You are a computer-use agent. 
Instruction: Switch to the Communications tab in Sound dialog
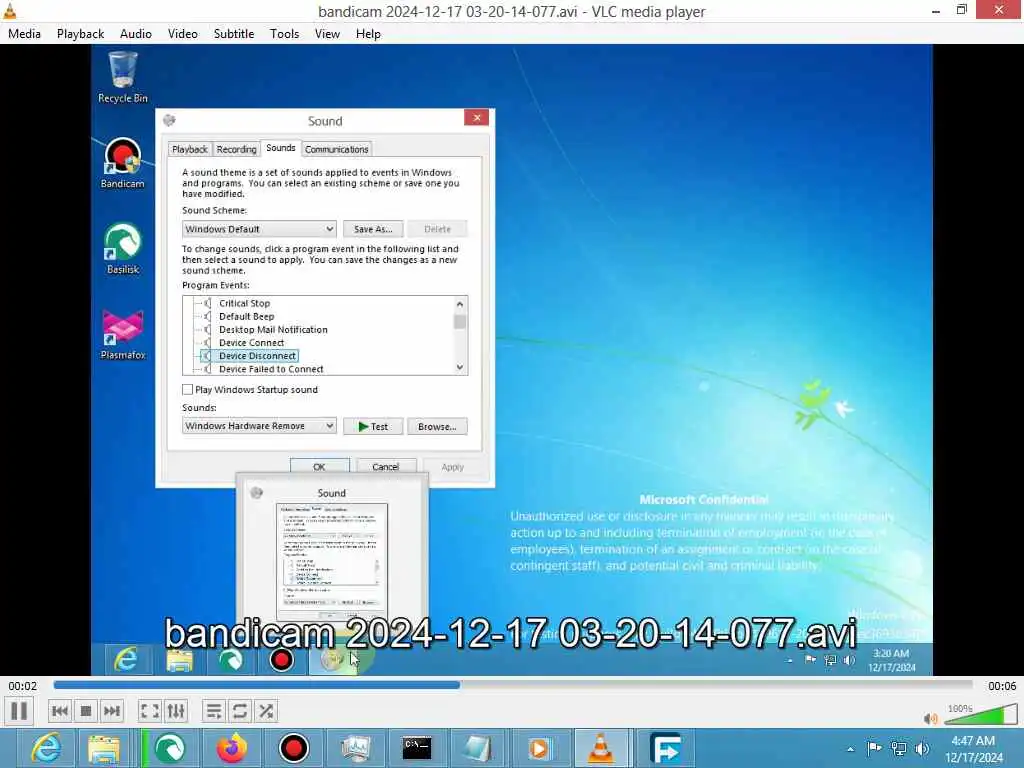click(336, 150)
